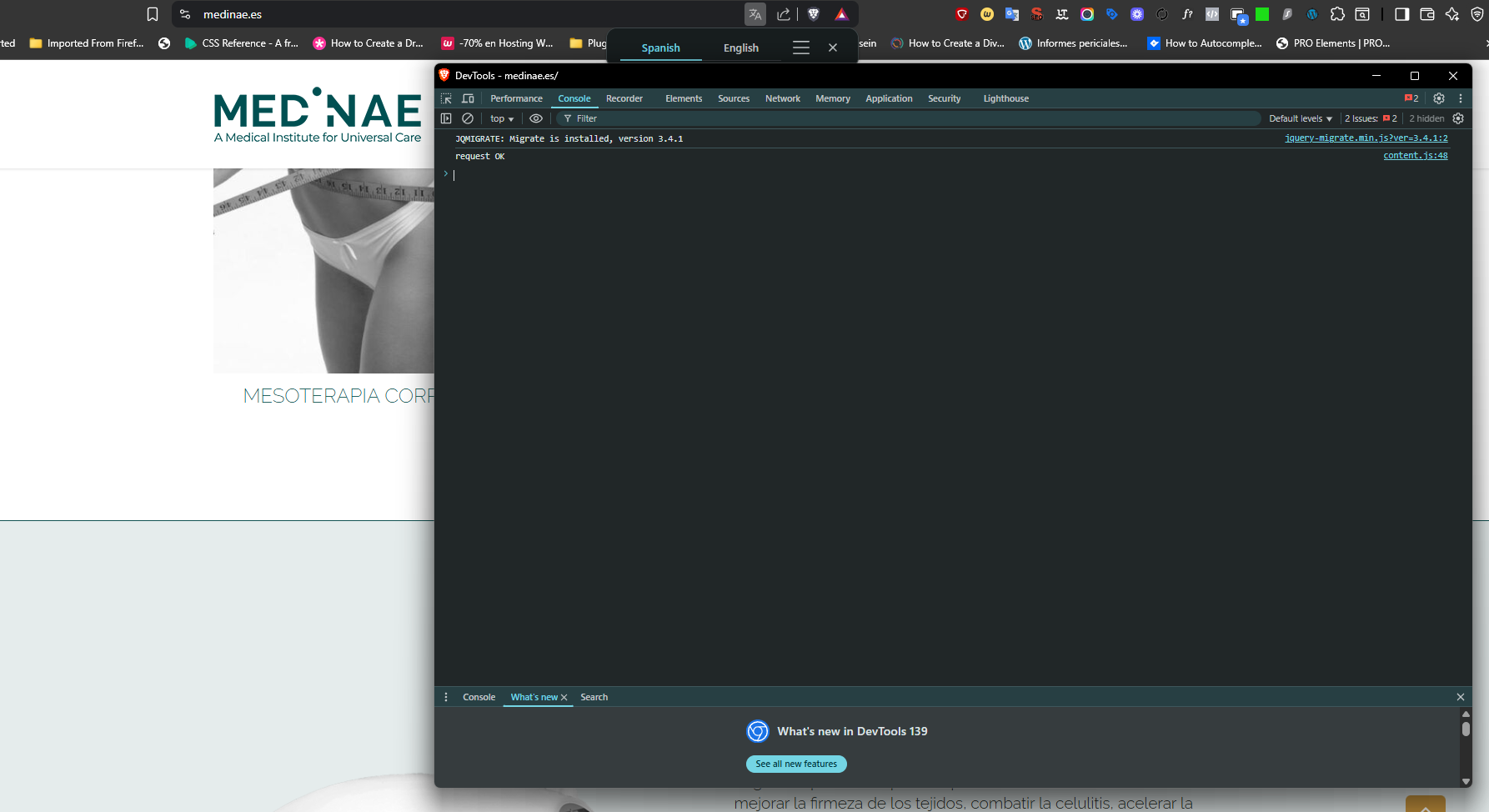This screenshot has height=812, width=1489.
Task: Open the browser extensions puzzle icon
Action: pyautogui.click(x=1337, y=14)
